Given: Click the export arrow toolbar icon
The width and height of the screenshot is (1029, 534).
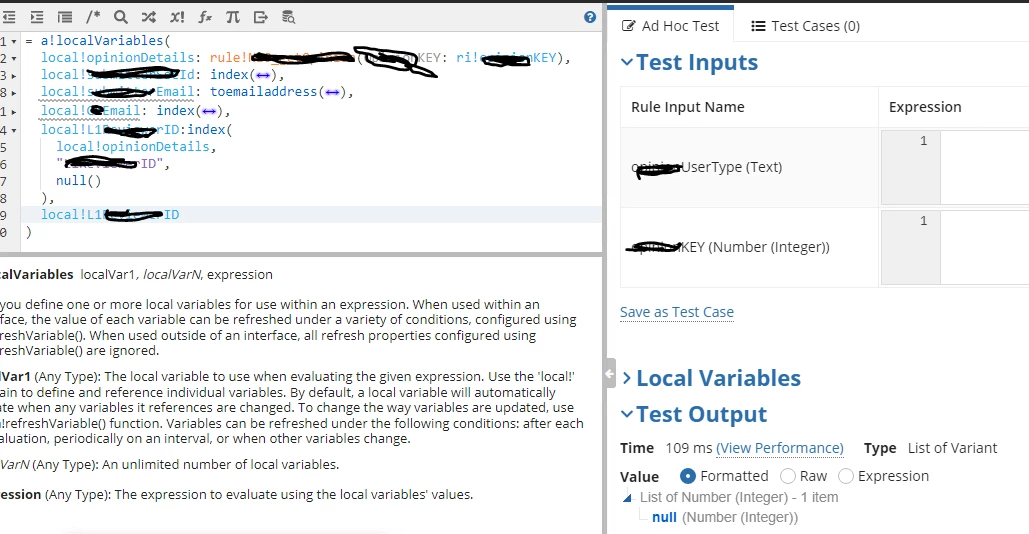Looking at the screenshot, I should click(261, 18).
